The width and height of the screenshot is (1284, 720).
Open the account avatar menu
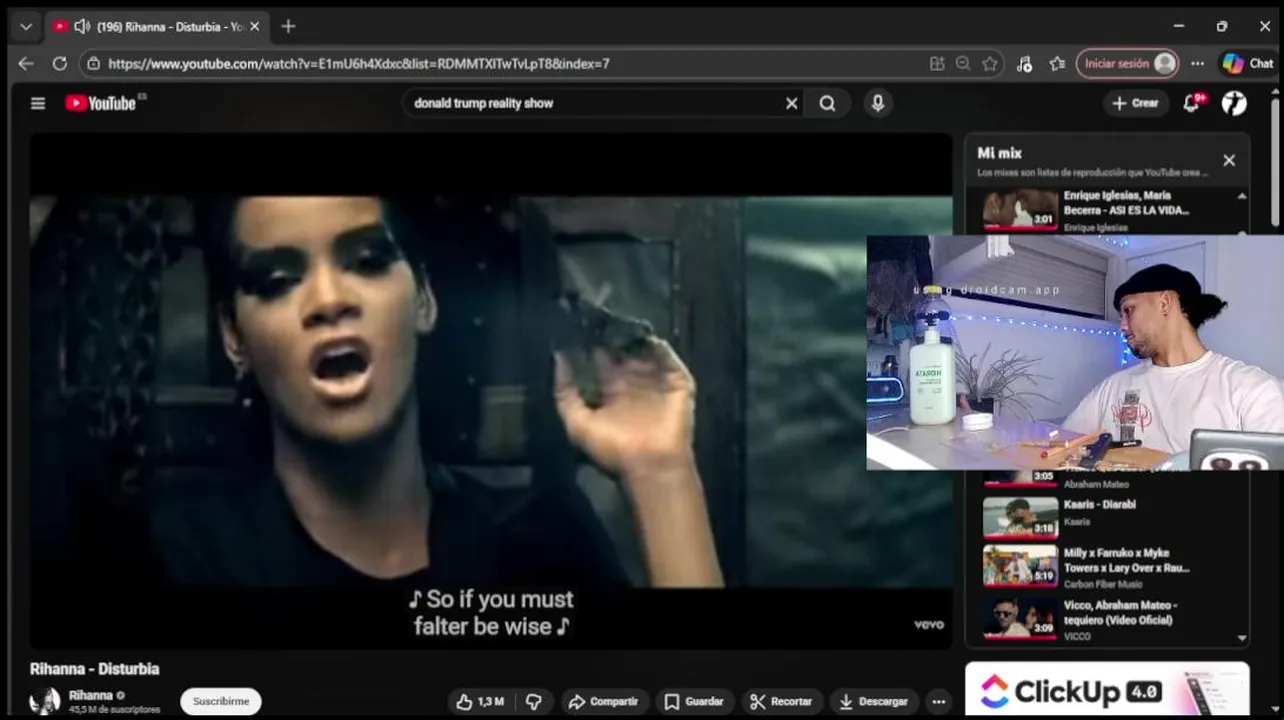point(1234,103)
